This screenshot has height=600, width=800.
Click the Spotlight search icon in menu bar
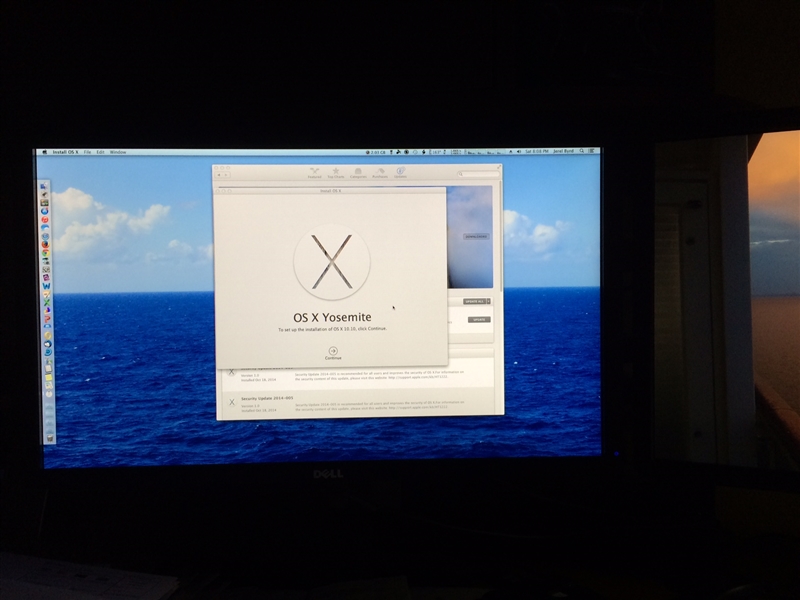pyautogui.click(x=582, y=152)
